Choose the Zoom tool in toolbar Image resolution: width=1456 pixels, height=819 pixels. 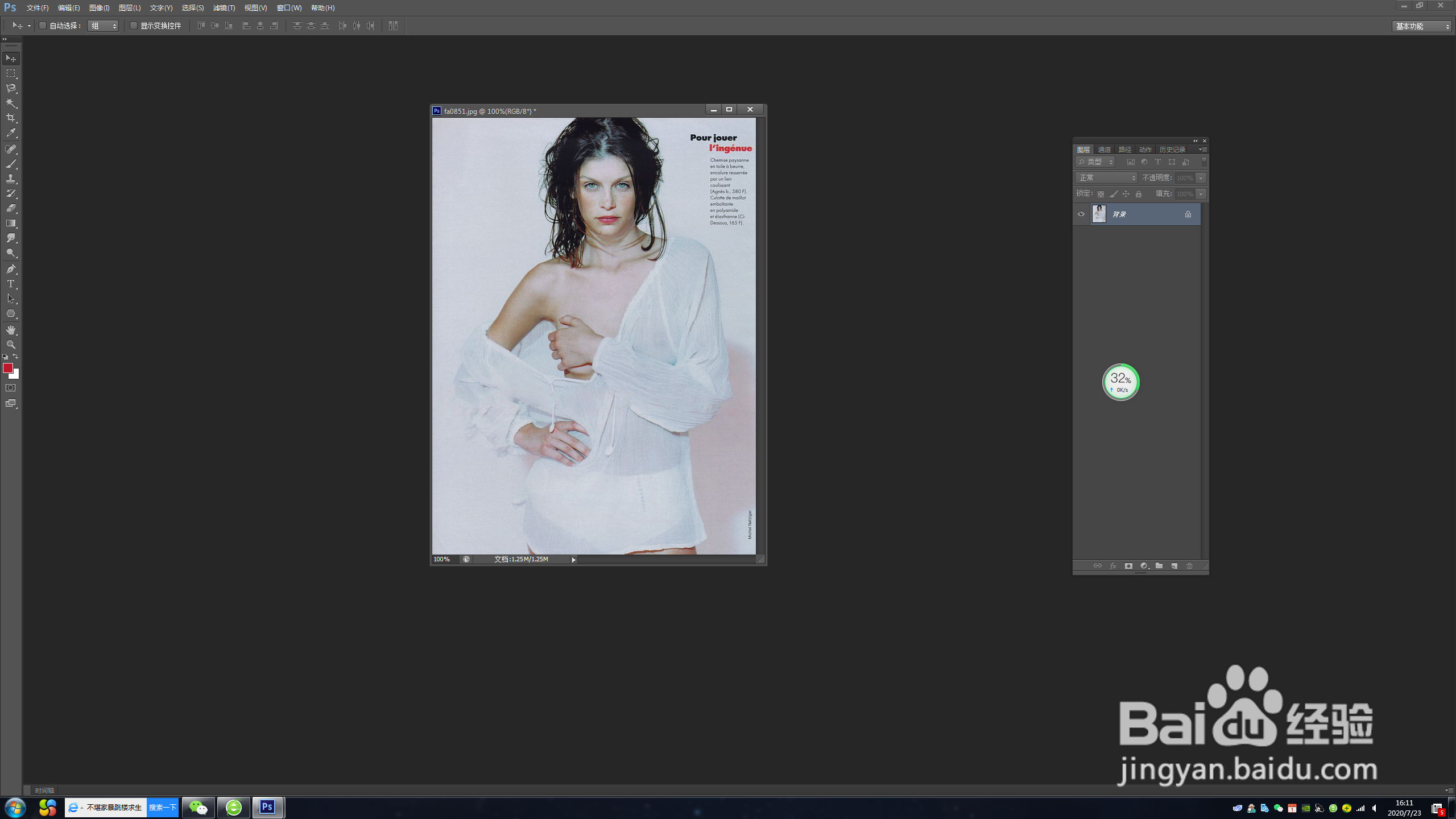point(11,345)
